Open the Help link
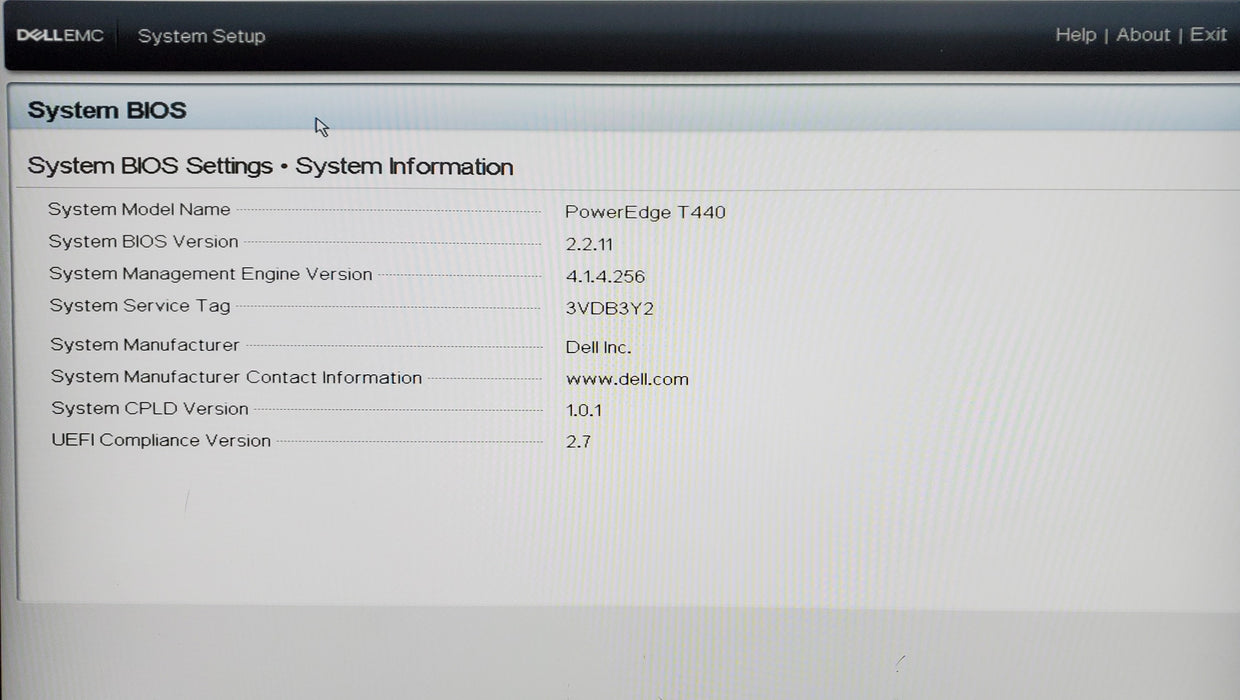Image resolution: width=1240 pixels, height=700 pixels. [x=1076, y=35]
